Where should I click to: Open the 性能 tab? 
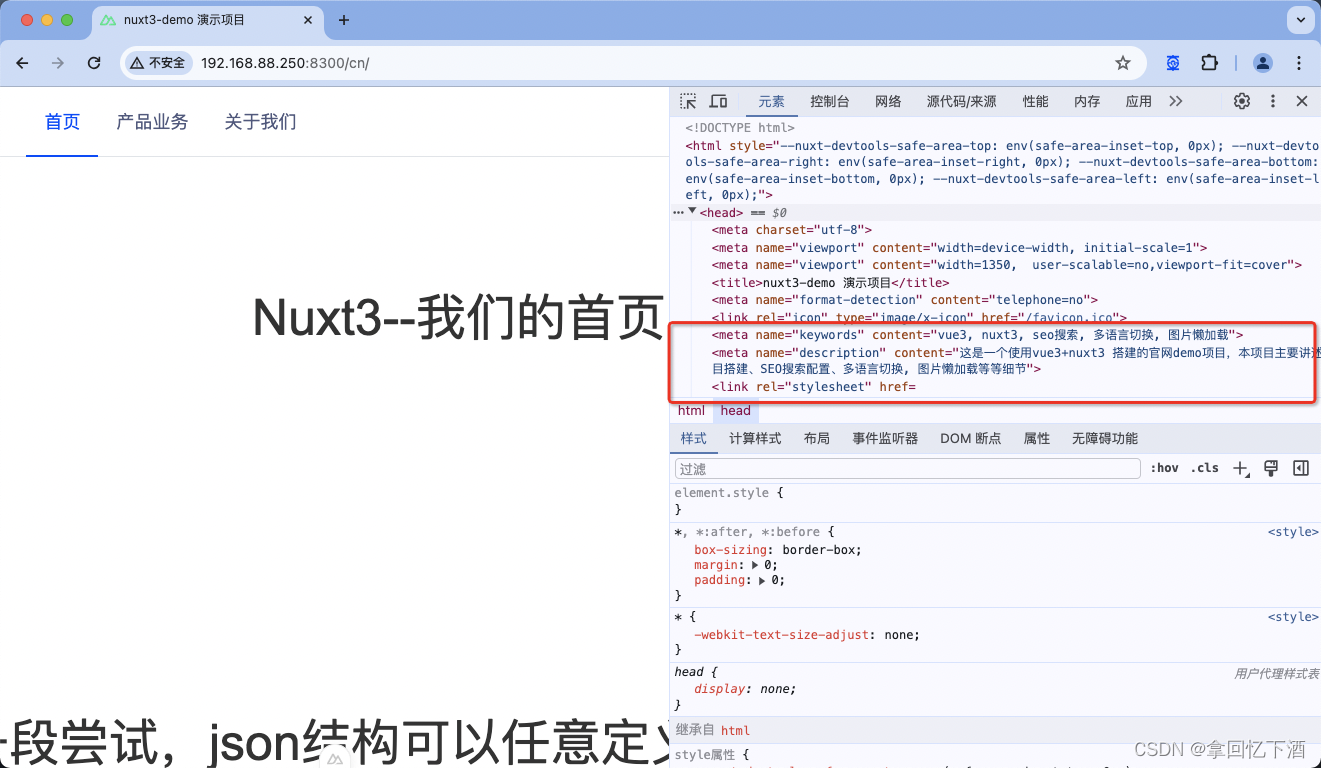(x=1035, y=101)
